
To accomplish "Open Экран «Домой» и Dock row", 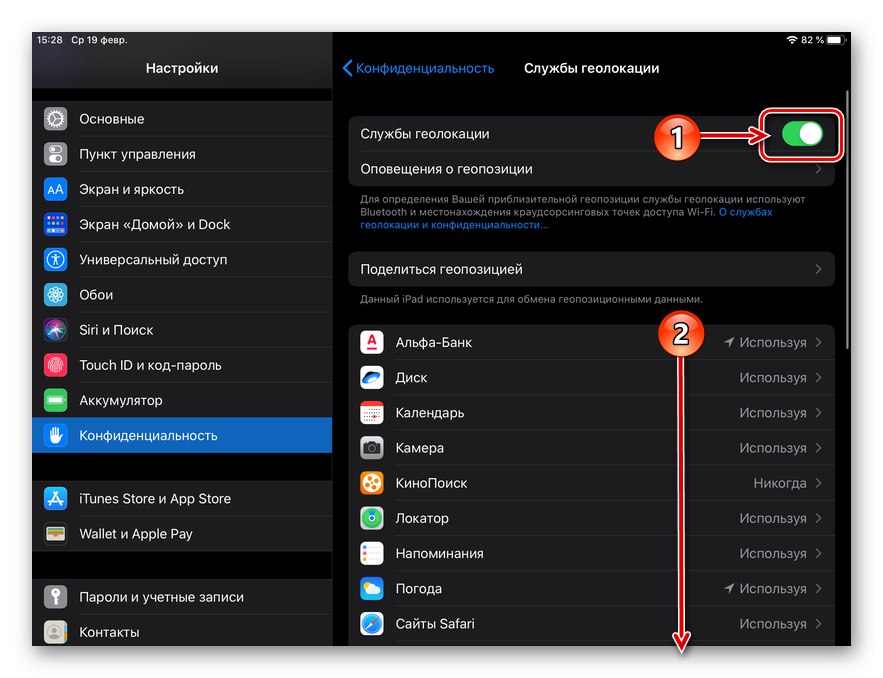I will click(182, 224).
